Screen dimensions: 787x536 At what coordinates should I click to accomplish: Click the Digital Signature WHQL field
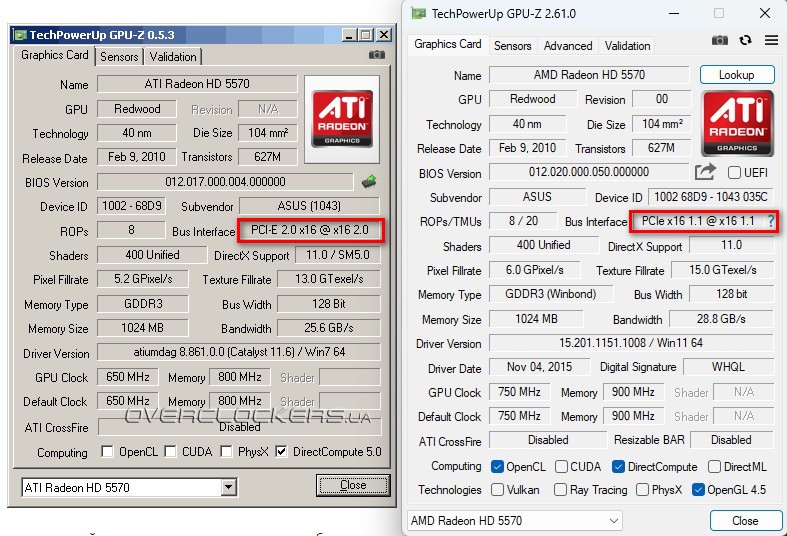[x=728, y=367]
